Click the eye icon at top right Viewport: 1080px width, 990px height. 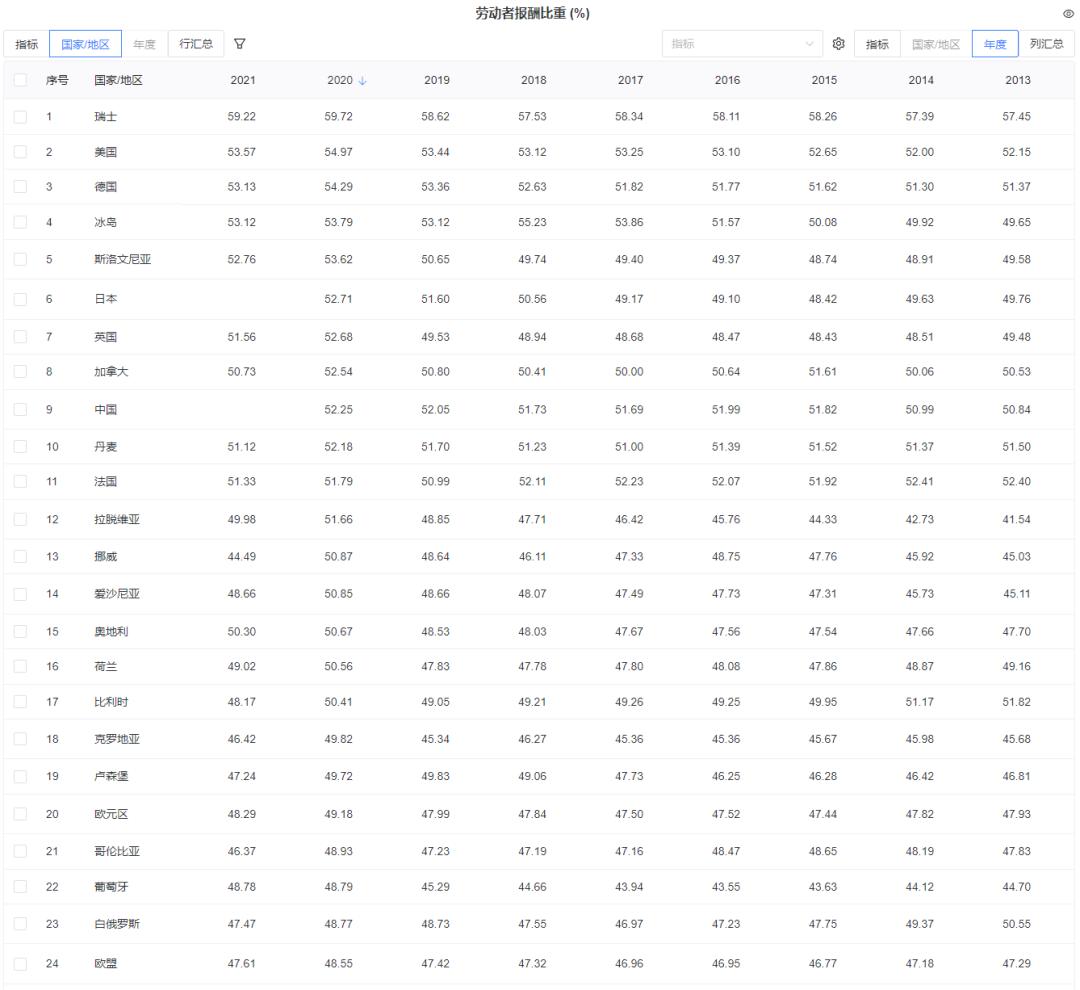1066,13
